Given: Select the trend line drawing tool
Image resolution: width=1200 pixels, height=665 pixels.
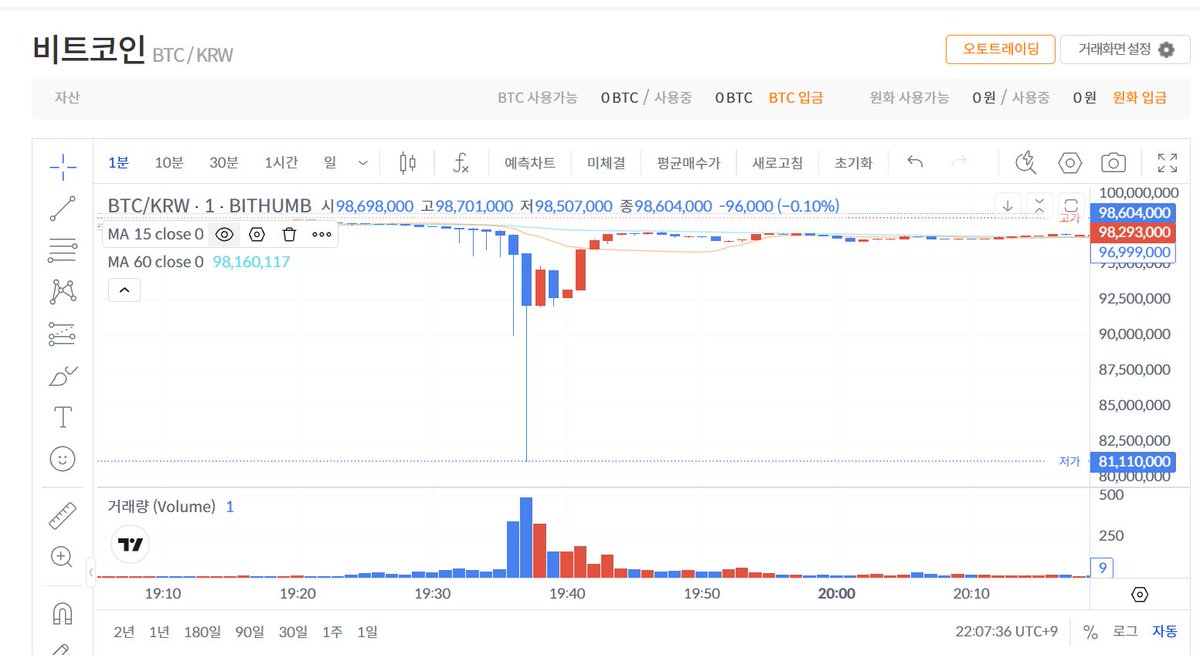Looking at the screenshot, I should 63,208.
